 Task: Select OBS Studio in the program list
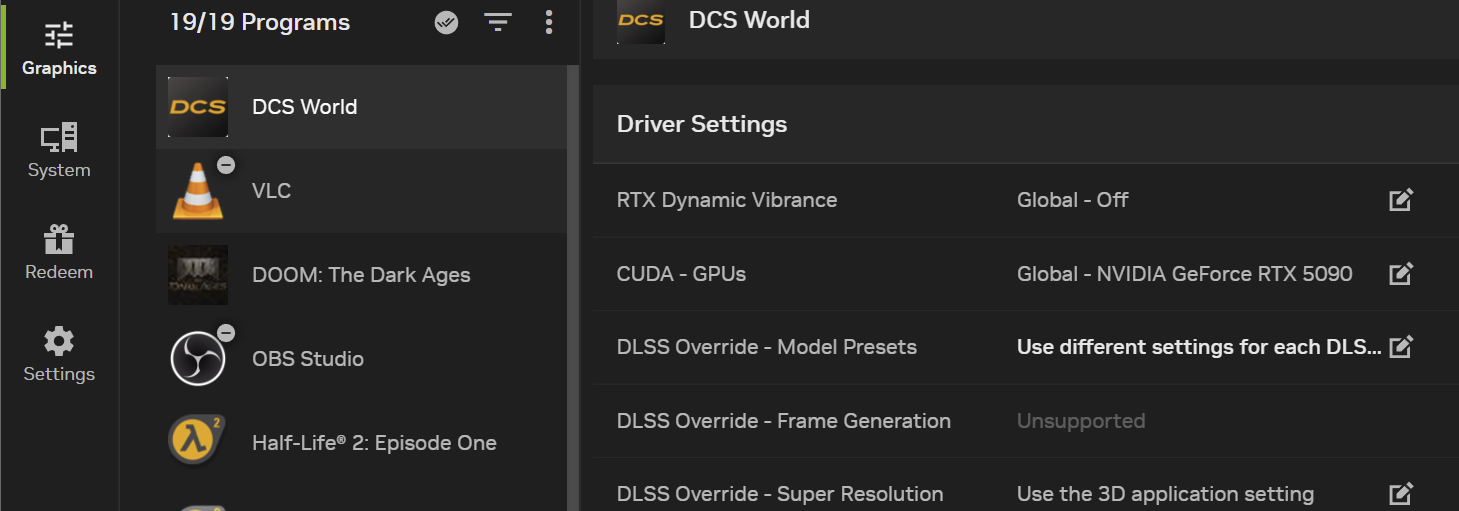(361, 359)
